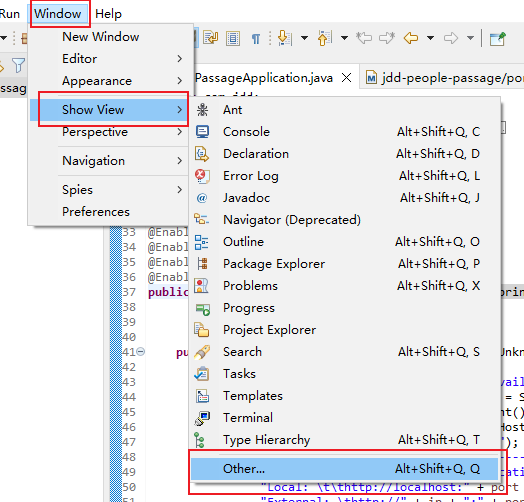The width and height of the screenshot is (524, 502).
Task: Close the PassageApplication.java editor tab
Action: pyautogui.click(x=347, y=78)
